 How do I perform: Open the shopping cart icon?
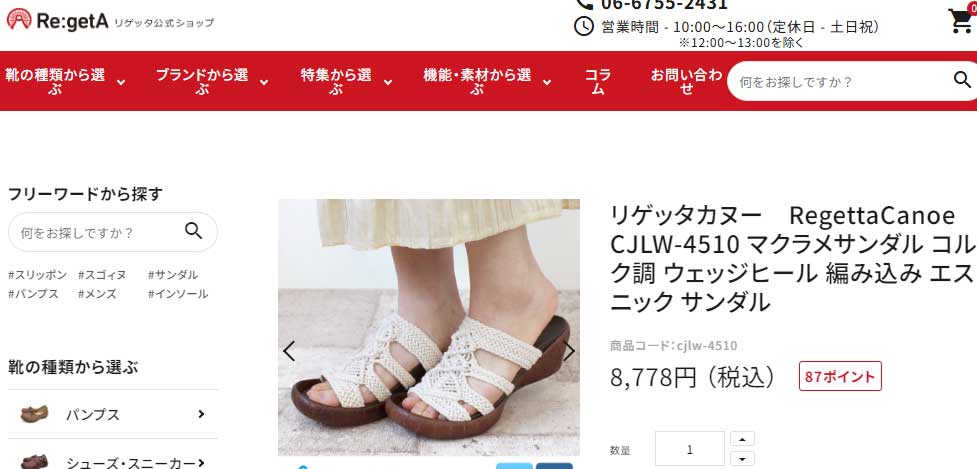point(962,20)
